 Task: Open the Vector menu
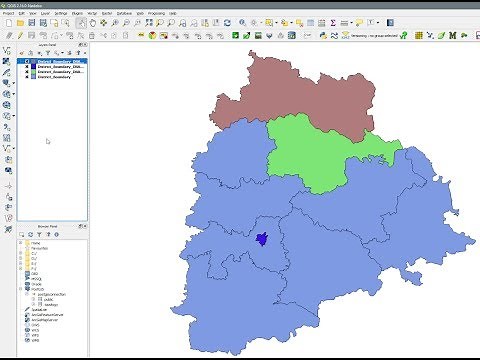coord(92,13)
